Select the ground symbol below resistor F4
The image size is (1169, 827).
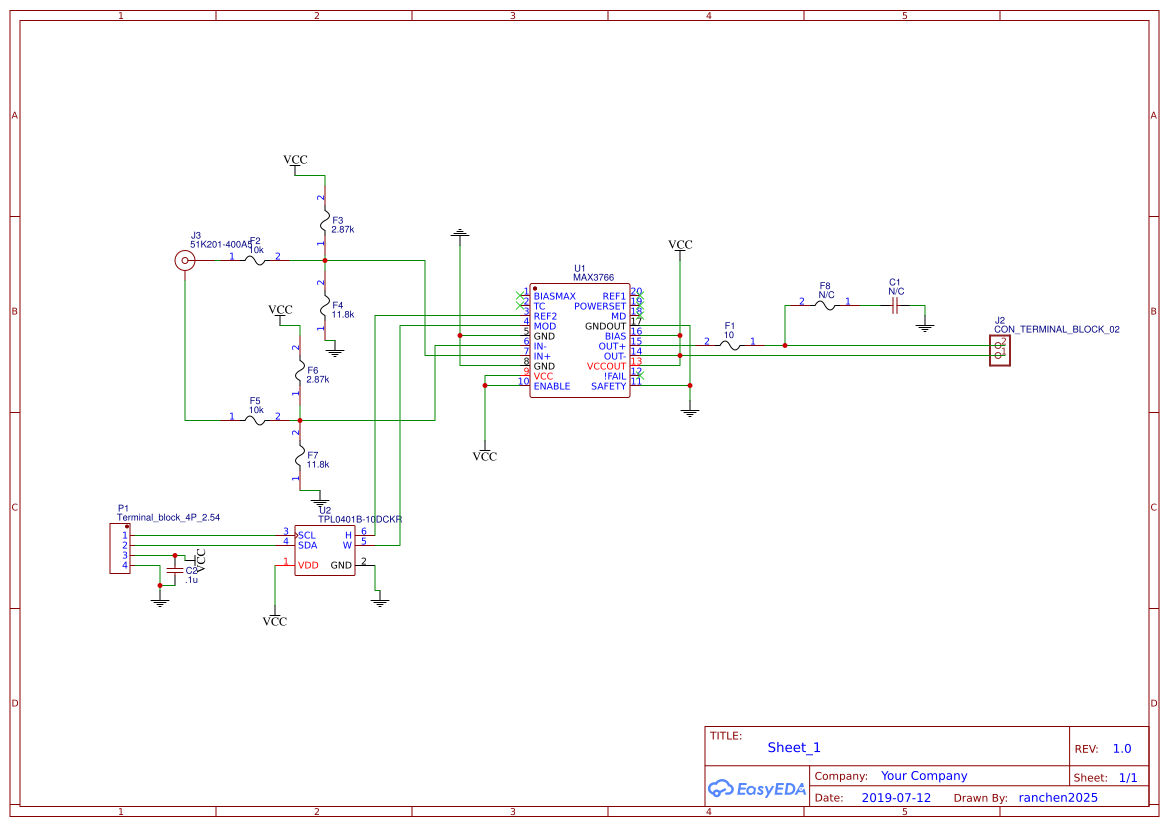[x=334, y=350]
